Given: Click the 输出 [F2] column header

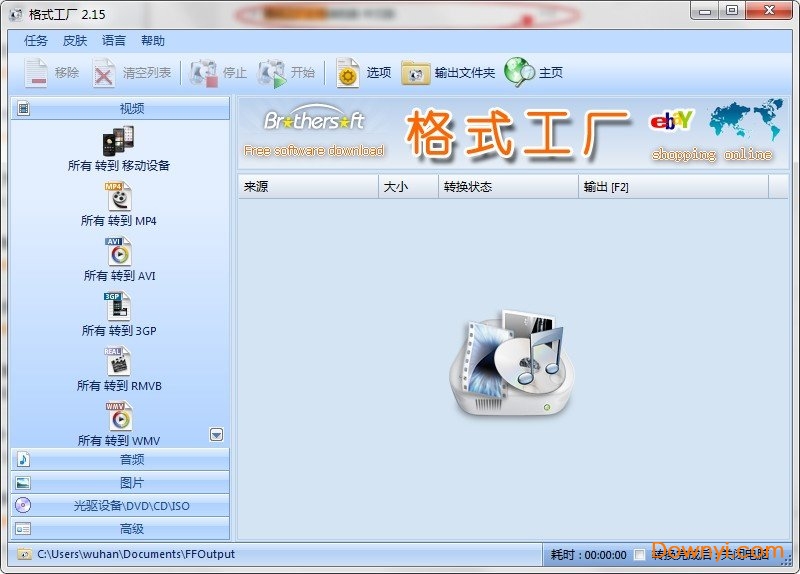Looking at the screenshot, I should pyautogui.click(x=673, y=187).
